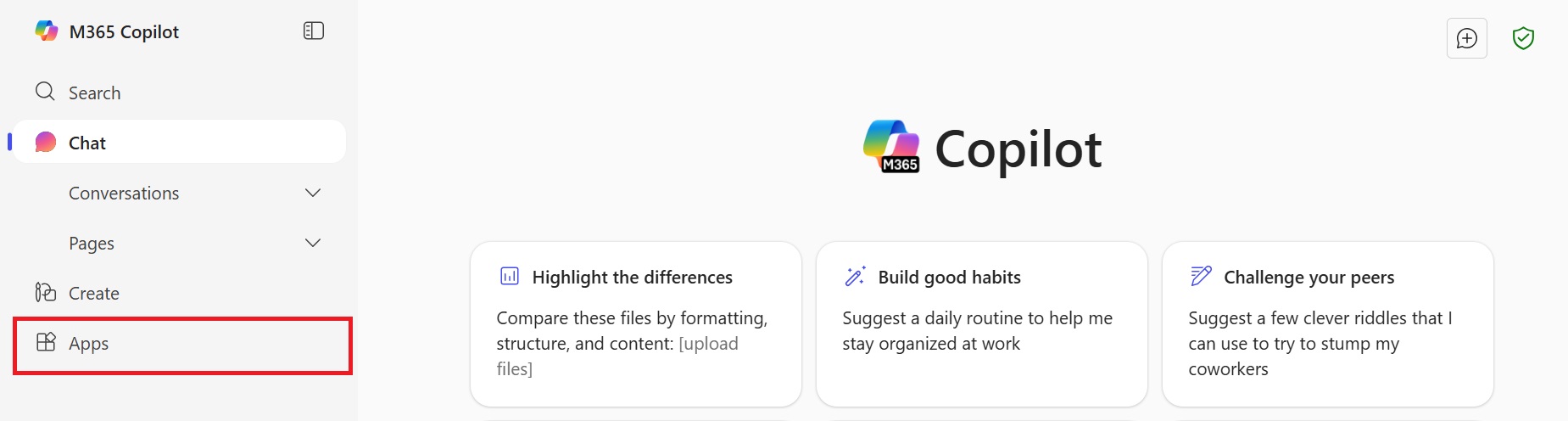The height and width of the screenshot is (421, 1568).
Task: Open Search in the sidebar
Action: point(95,93)
